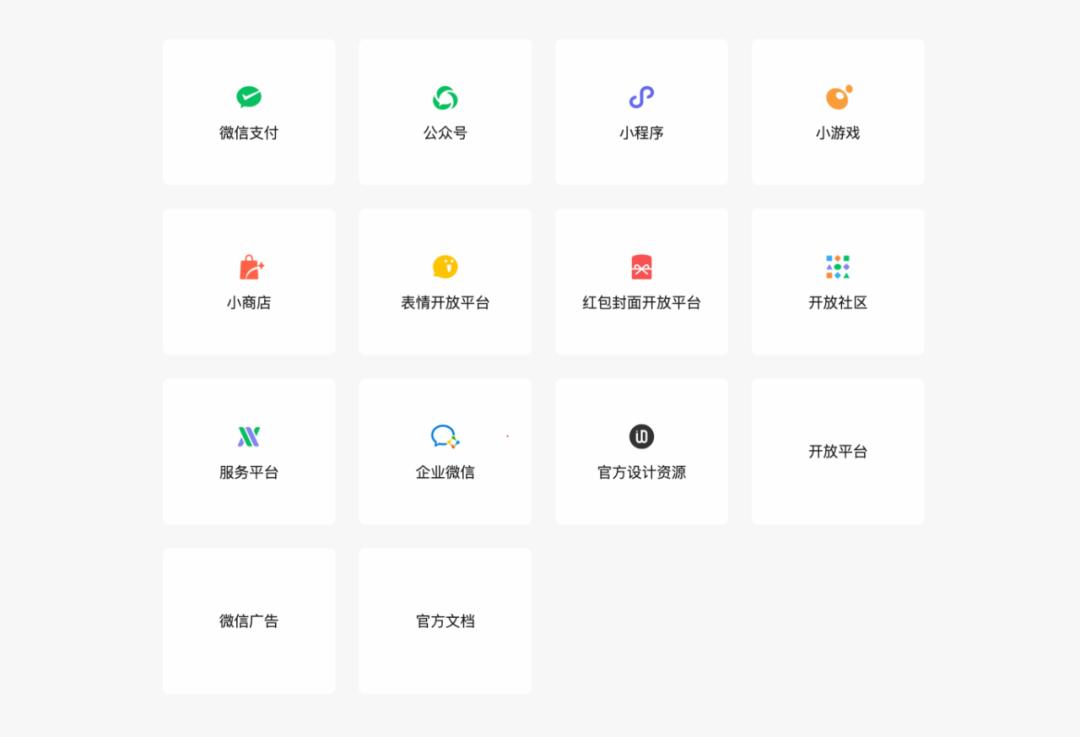Click the 小商店 shop bag icon
The height and width of the screenshot is (737, 1080).
248,267
